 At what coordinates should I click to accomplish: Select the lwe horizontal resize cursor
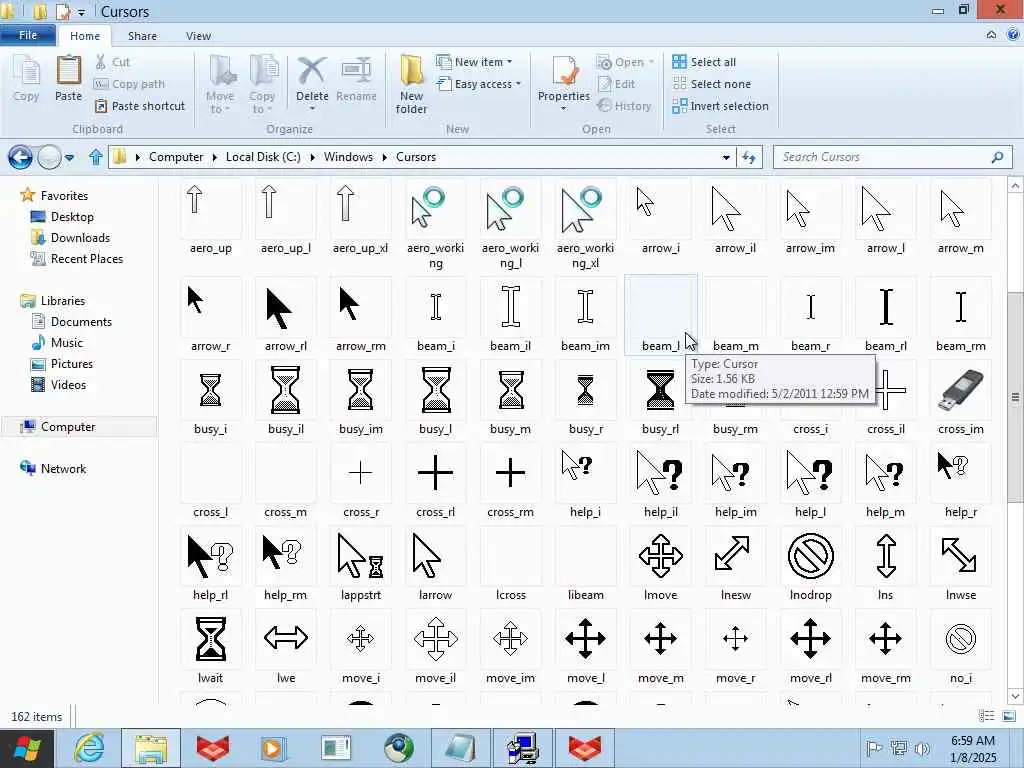285,647
